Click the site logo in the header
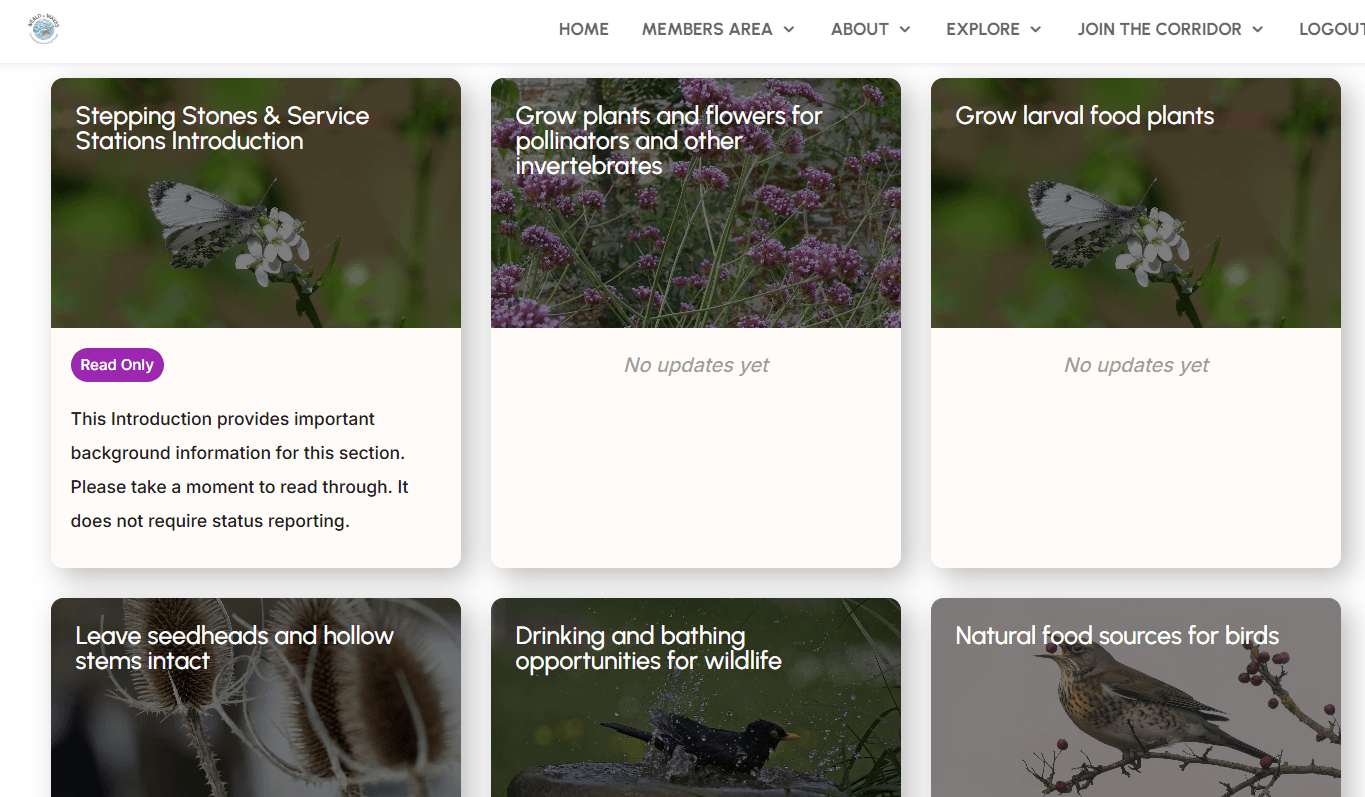 [x=44, y=29]
